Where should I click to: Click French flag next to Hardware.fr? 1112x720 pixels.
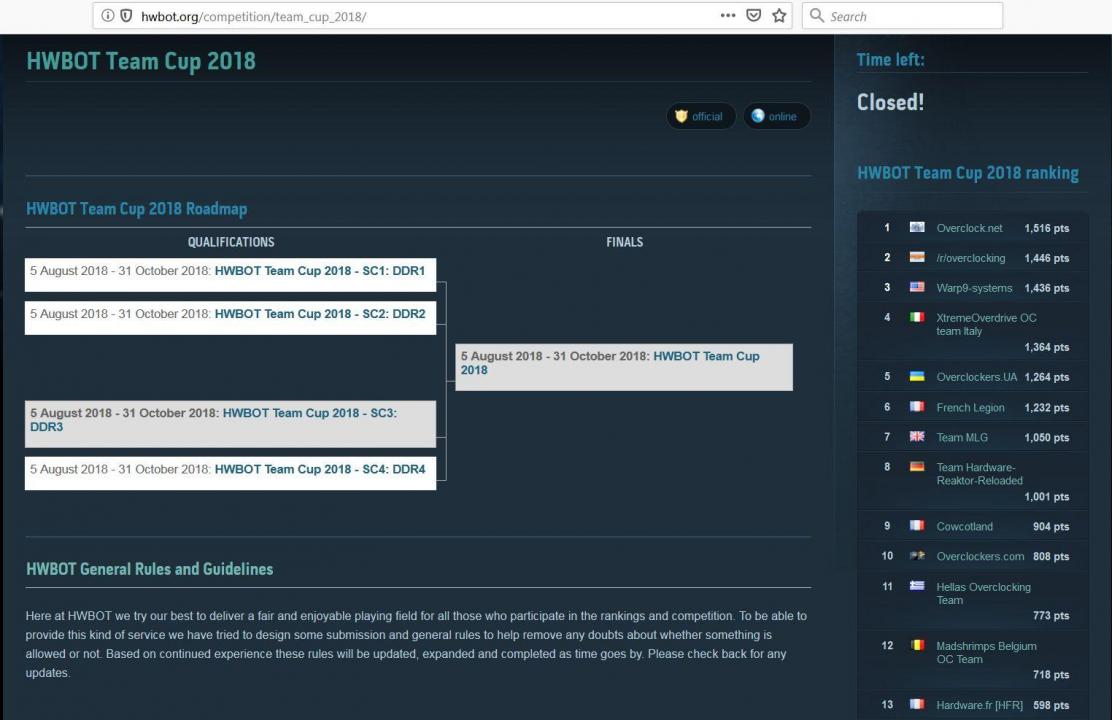[x=917, y=704]
